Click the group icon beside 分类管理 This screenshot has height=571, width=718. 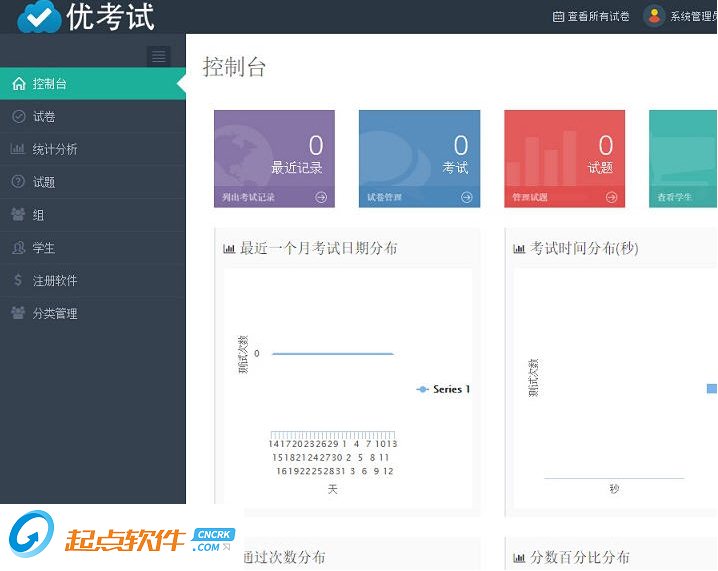pyautogui.click(x=18, y=313)
